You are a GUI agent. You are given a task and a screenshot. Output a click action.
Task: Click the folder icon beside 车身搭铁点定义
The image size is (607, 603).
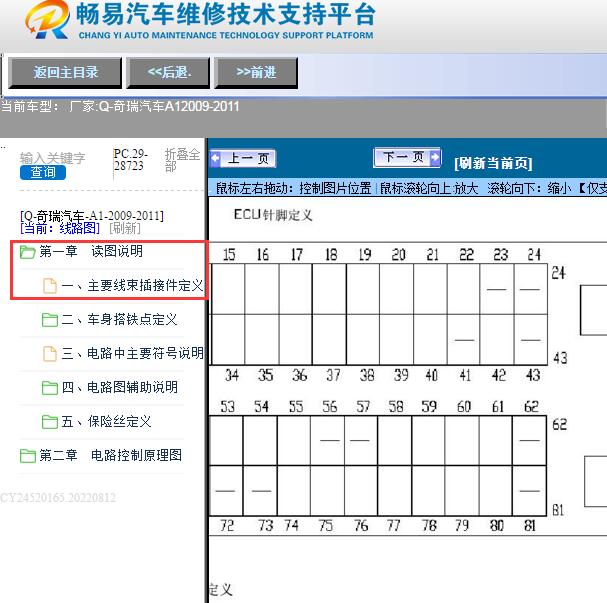[x=50, y=320]
